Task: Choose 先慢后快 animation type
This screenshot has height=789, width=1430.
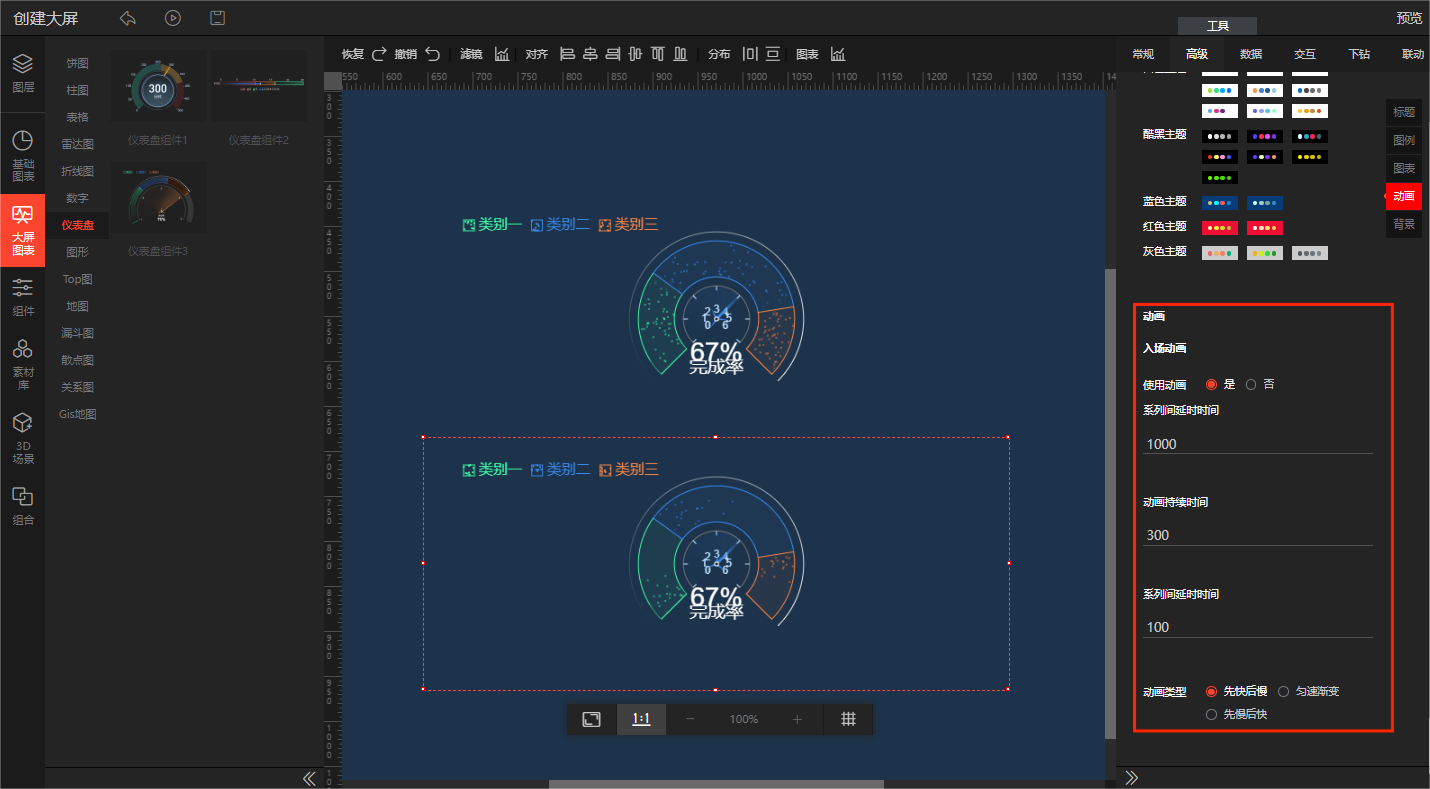Action: point(1212,714)
